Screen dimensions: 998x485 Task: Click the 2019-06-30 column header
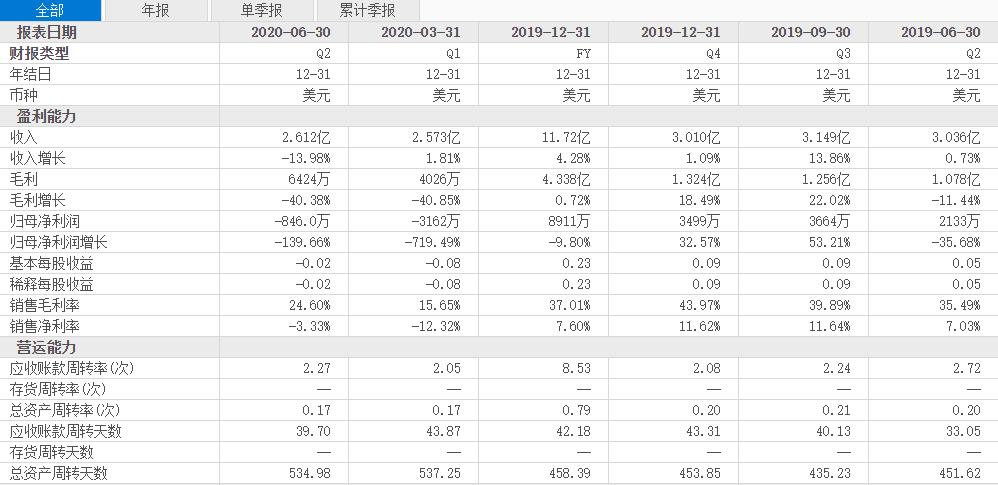(x=940, y=32)
